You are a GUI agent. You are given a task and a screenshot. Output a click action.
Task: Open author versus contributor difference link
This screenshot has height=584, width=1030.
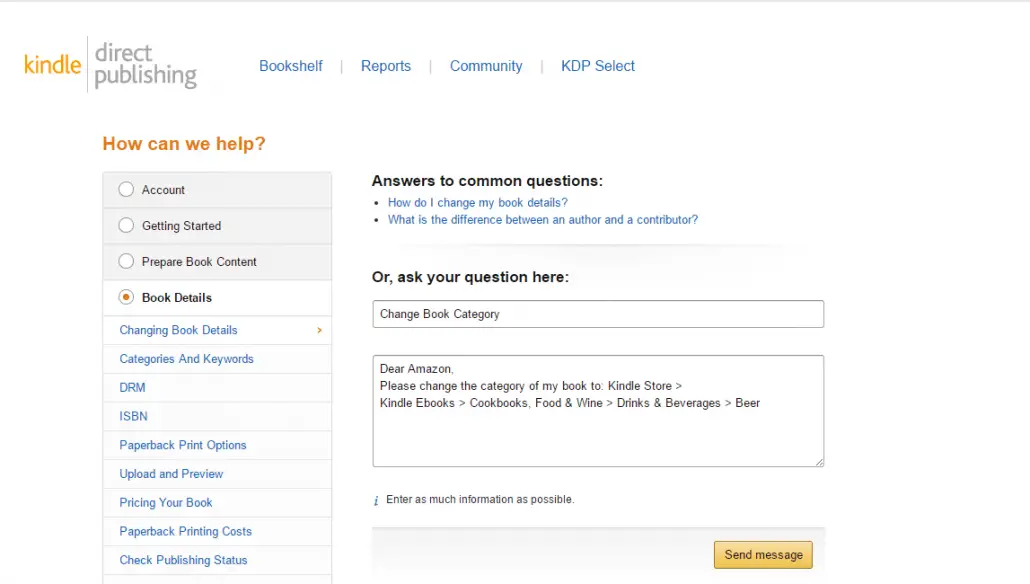click(543, 219)
